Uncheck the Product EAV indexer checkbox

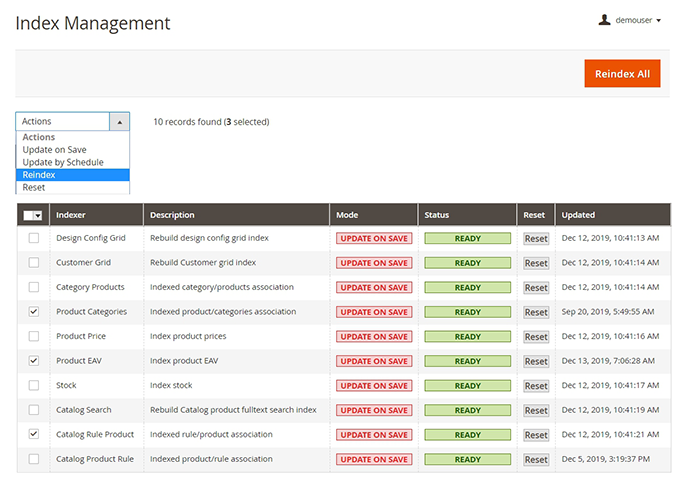(34, 360)
